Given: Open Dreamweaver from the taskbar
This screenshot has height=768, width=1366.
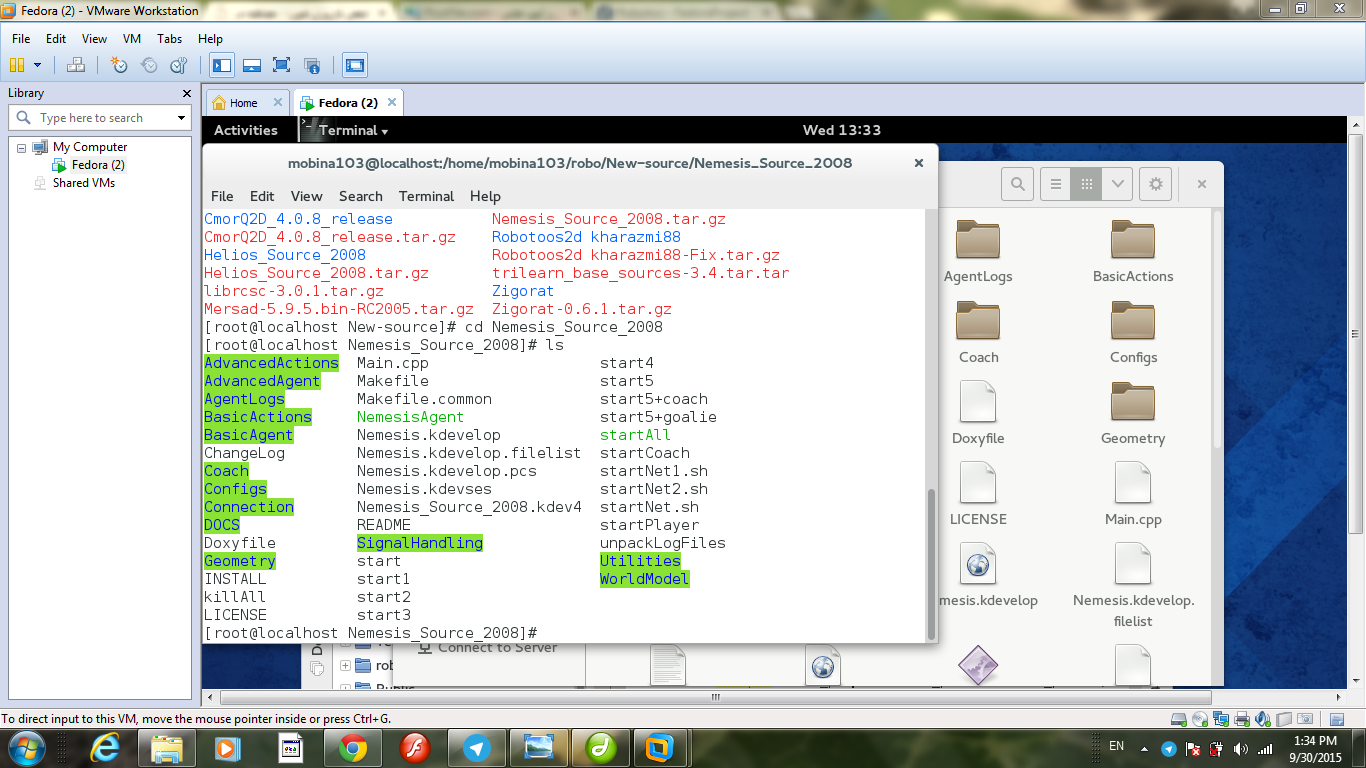Looking at the screenshot, I should coord(600,747).
